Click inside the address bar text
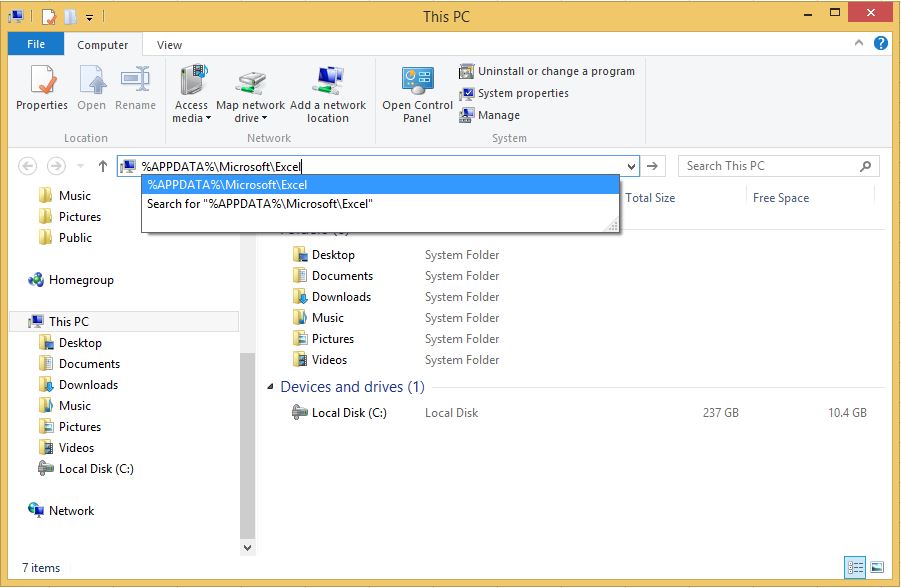Viewport: 901px width, 588px height. pos(221,167)
